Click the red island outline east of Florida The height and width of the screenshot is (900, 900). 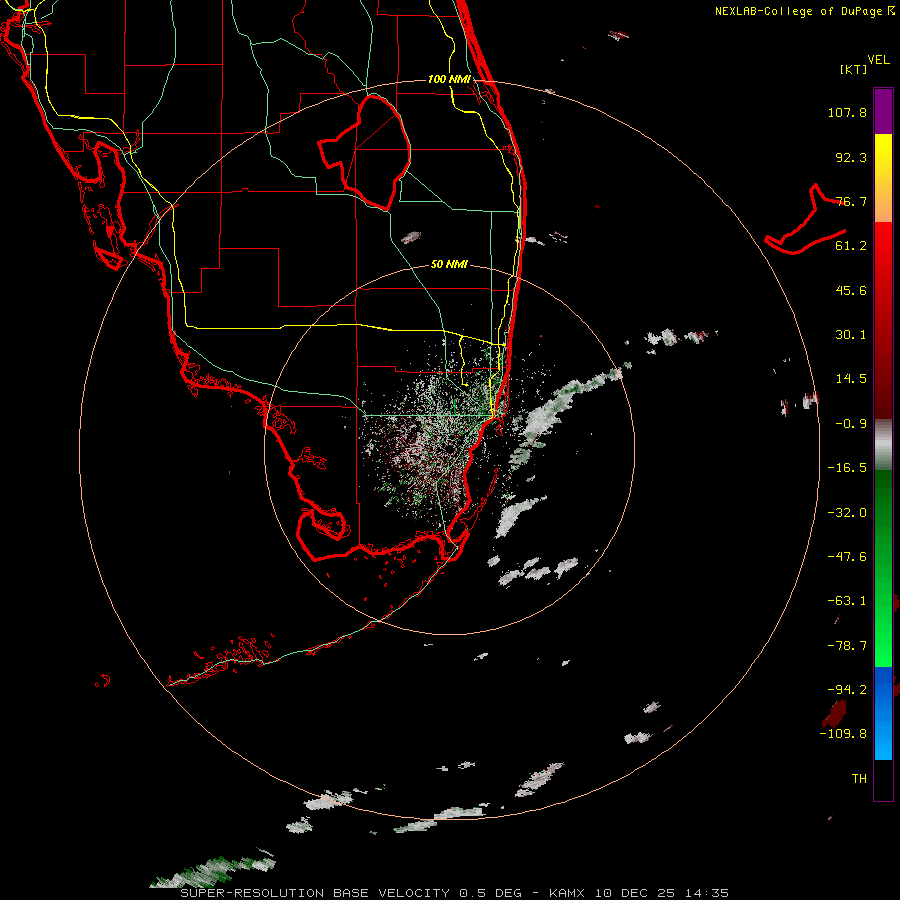(805, 220)
